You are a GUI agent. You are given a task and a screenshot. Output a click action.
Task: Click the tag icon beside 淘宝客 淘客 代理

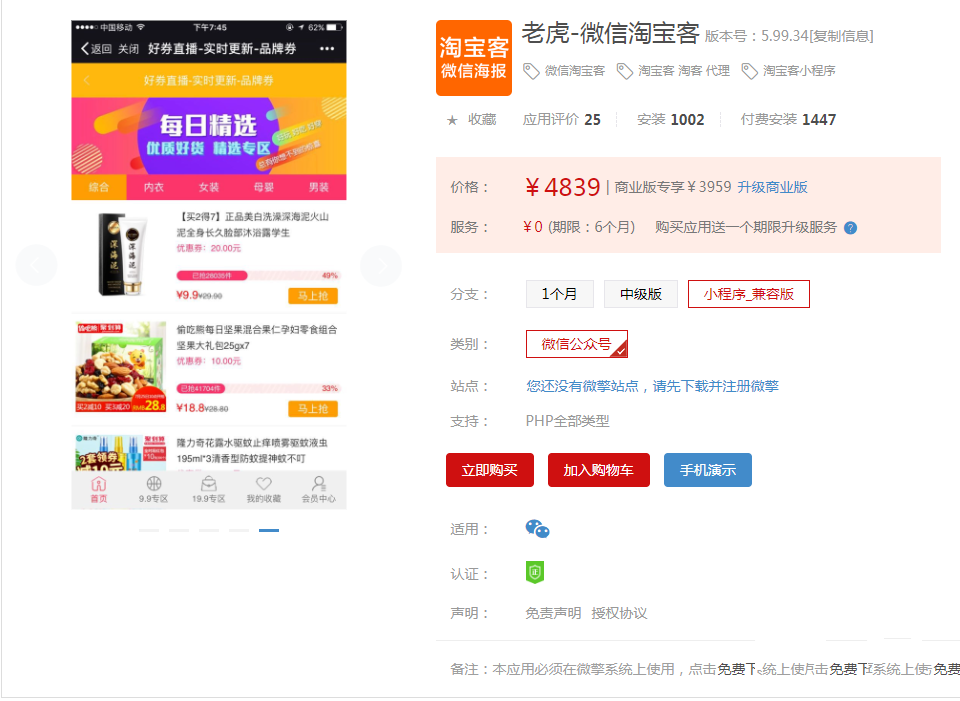[624, 71]
